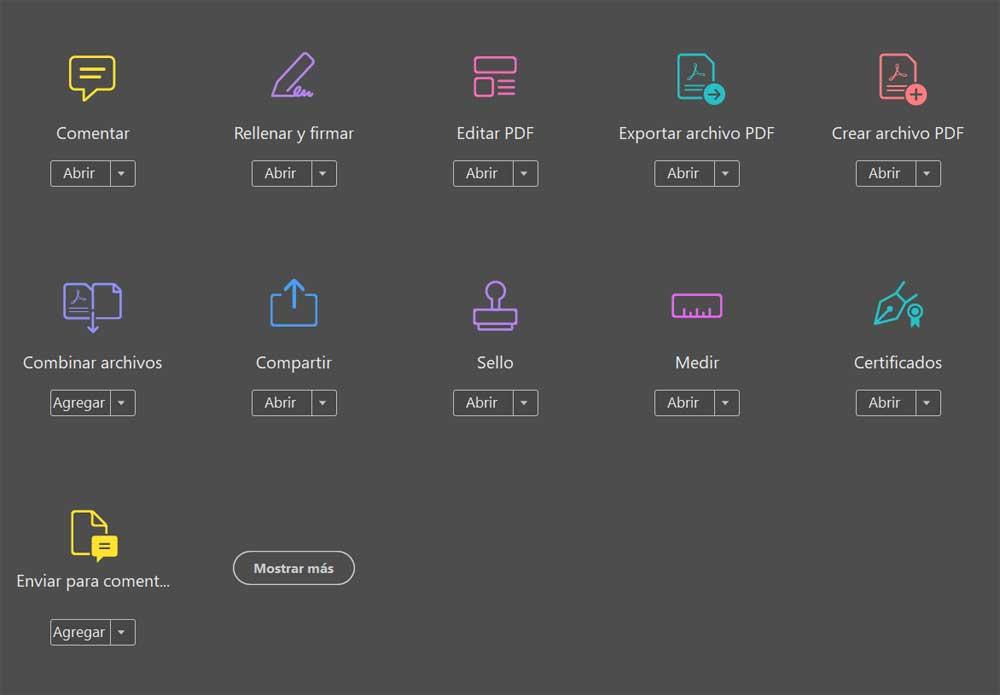Click the Mostrar más button
1000x695 pixels.
pos(293,568)
